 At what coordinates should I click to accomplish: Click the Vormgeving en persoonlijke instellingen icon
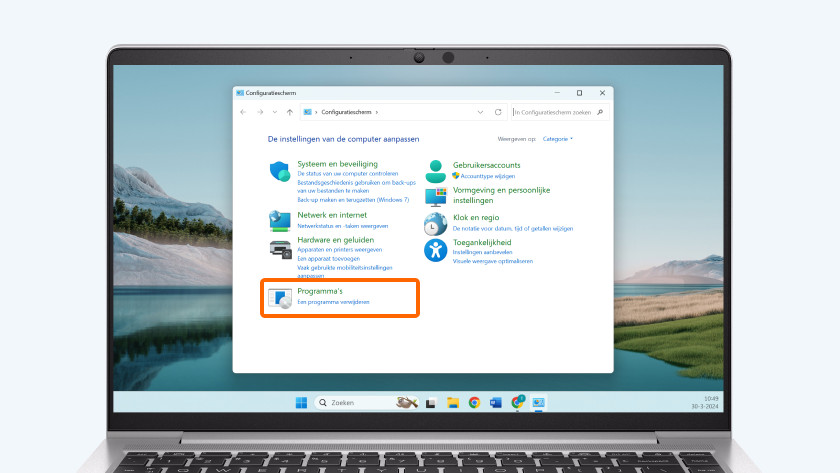tap(436, 195)
